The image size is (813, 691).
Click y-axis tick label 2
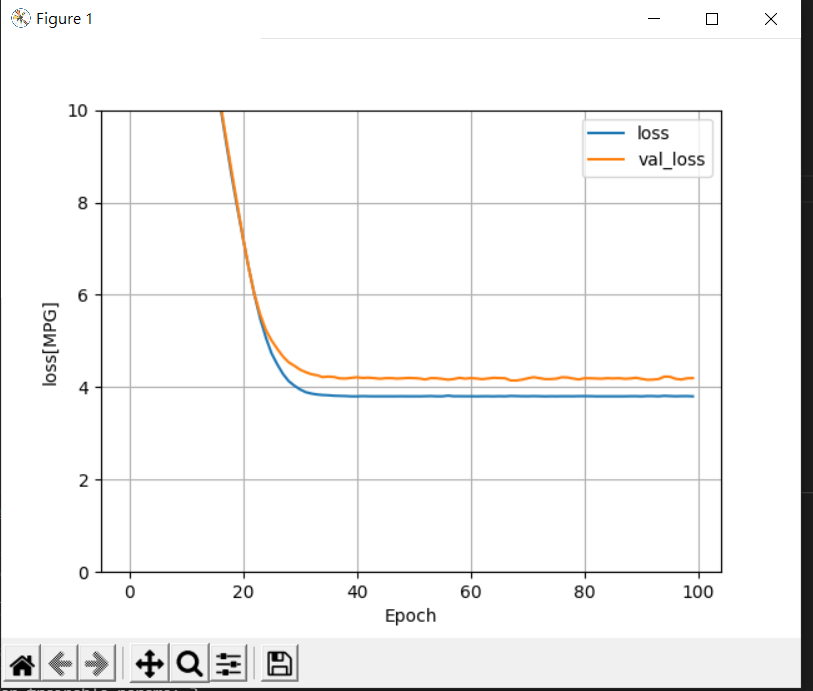(83, 481)
